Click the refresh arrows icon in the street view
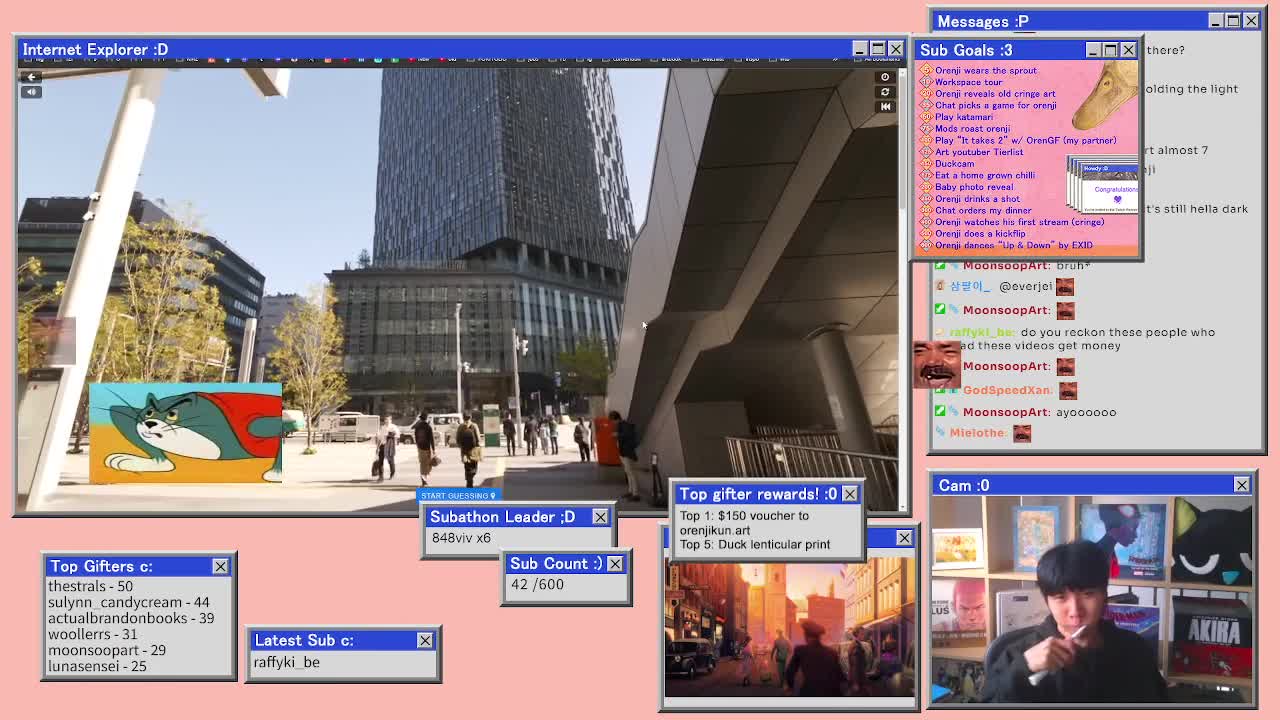This screenshot has height=720, width=1280. tap(884, 92)
